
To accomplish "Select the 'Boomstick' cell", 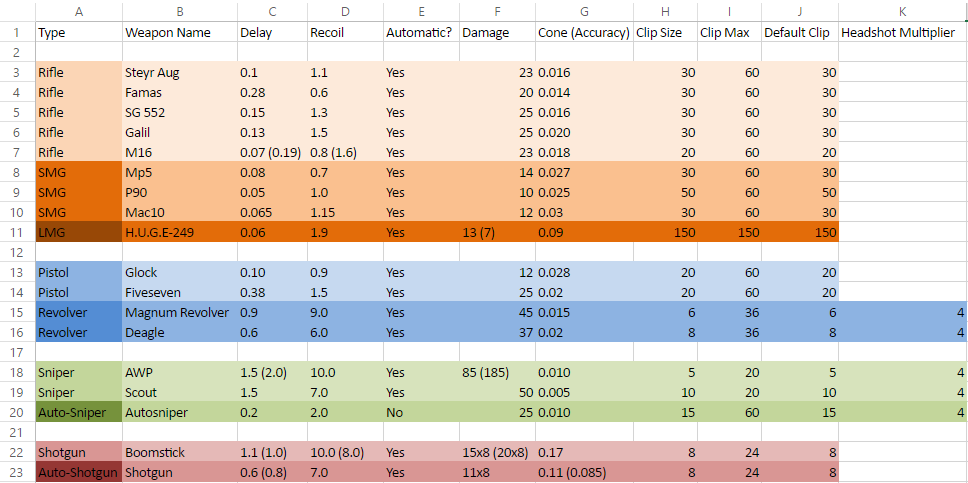I will pyautogui.click(x=180, y=453).
